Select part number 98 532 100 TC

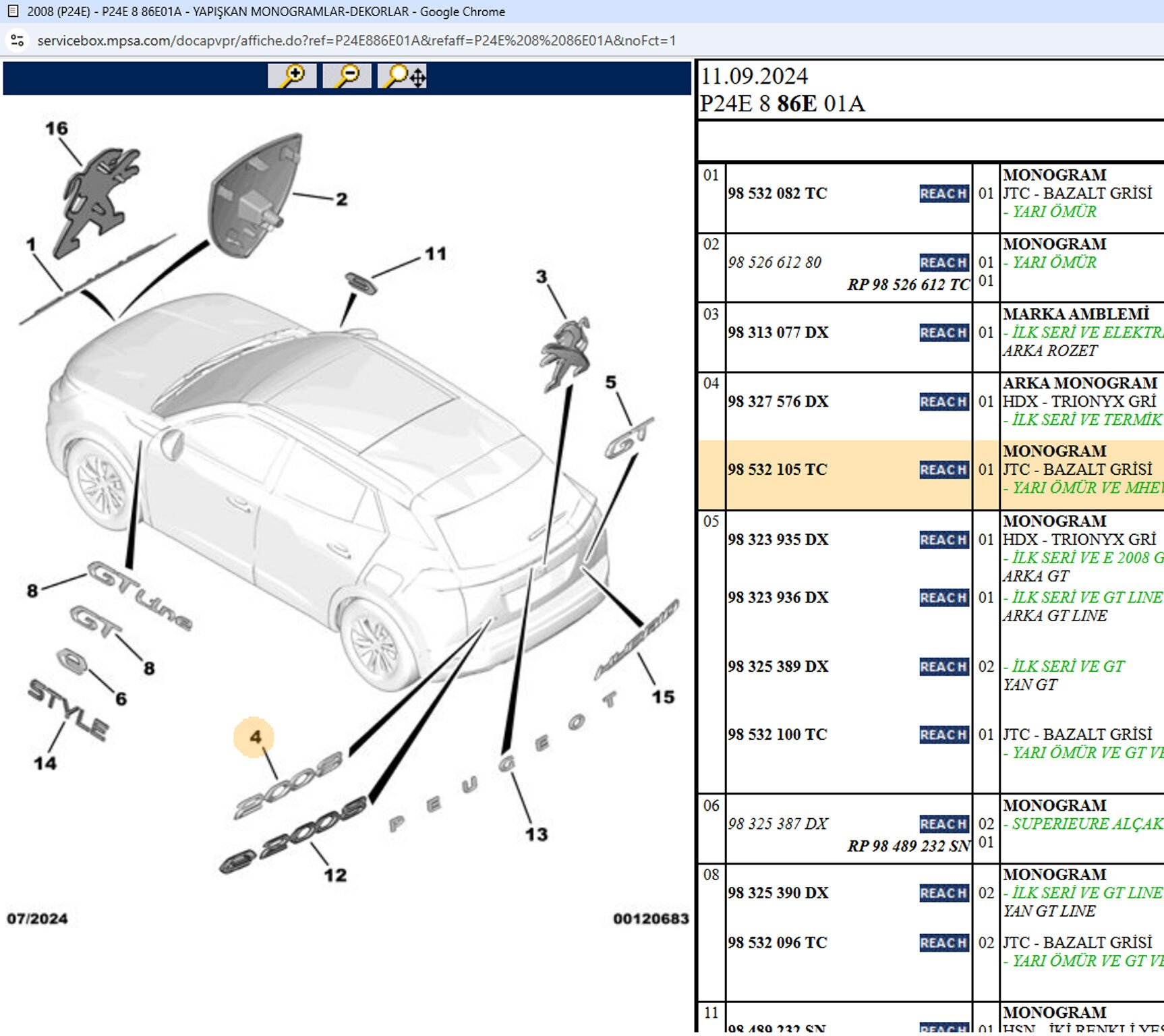[777, 735]
